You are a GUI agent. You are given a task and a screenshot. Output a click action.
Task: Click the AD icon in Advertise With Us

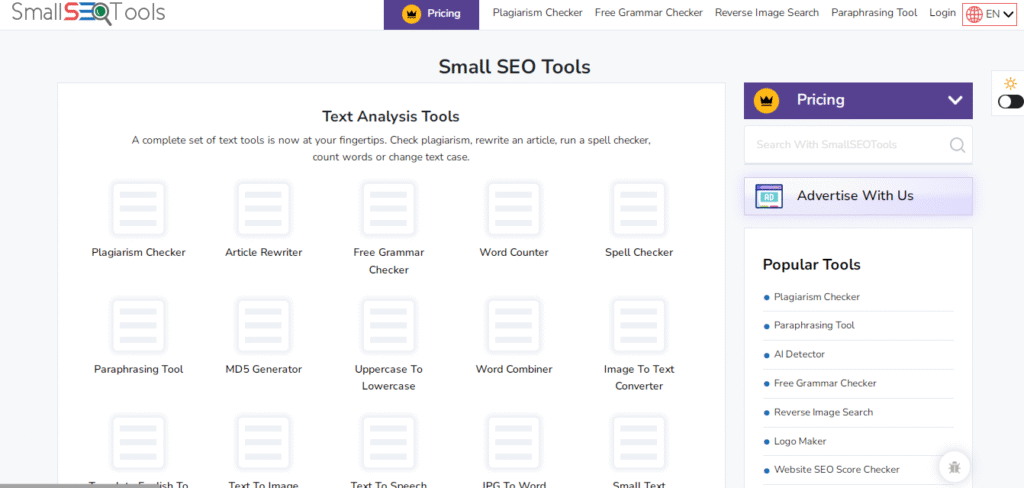[x=769, y=196]
